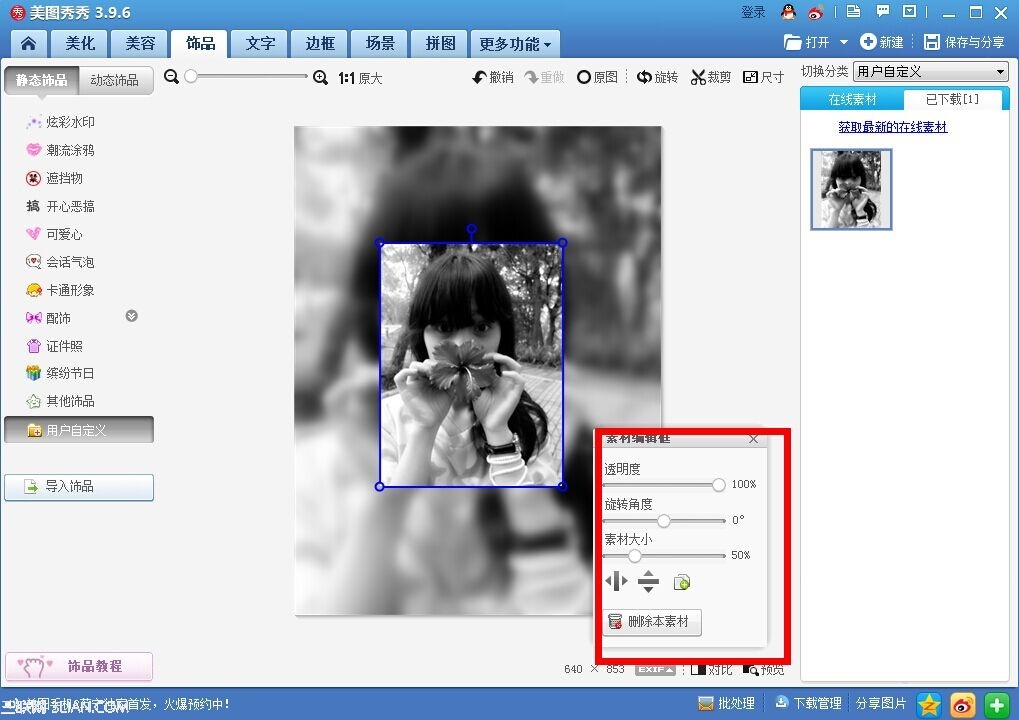
Task: Open the 场景 tab
Action: coord(380,44)
